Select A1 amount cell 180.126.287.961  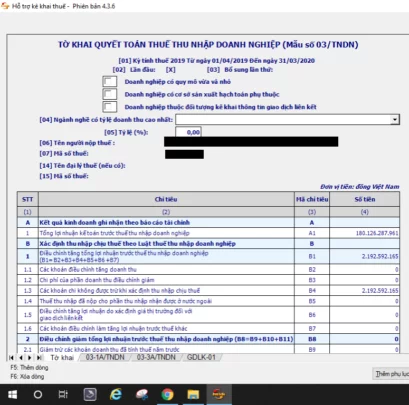pos(364,233)
